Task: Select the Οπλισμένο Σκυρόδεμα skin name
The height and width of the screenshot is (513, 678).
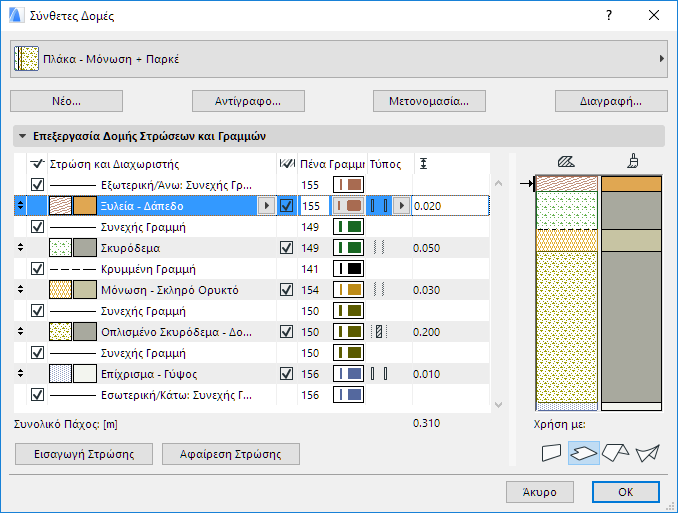Action: 176,332
